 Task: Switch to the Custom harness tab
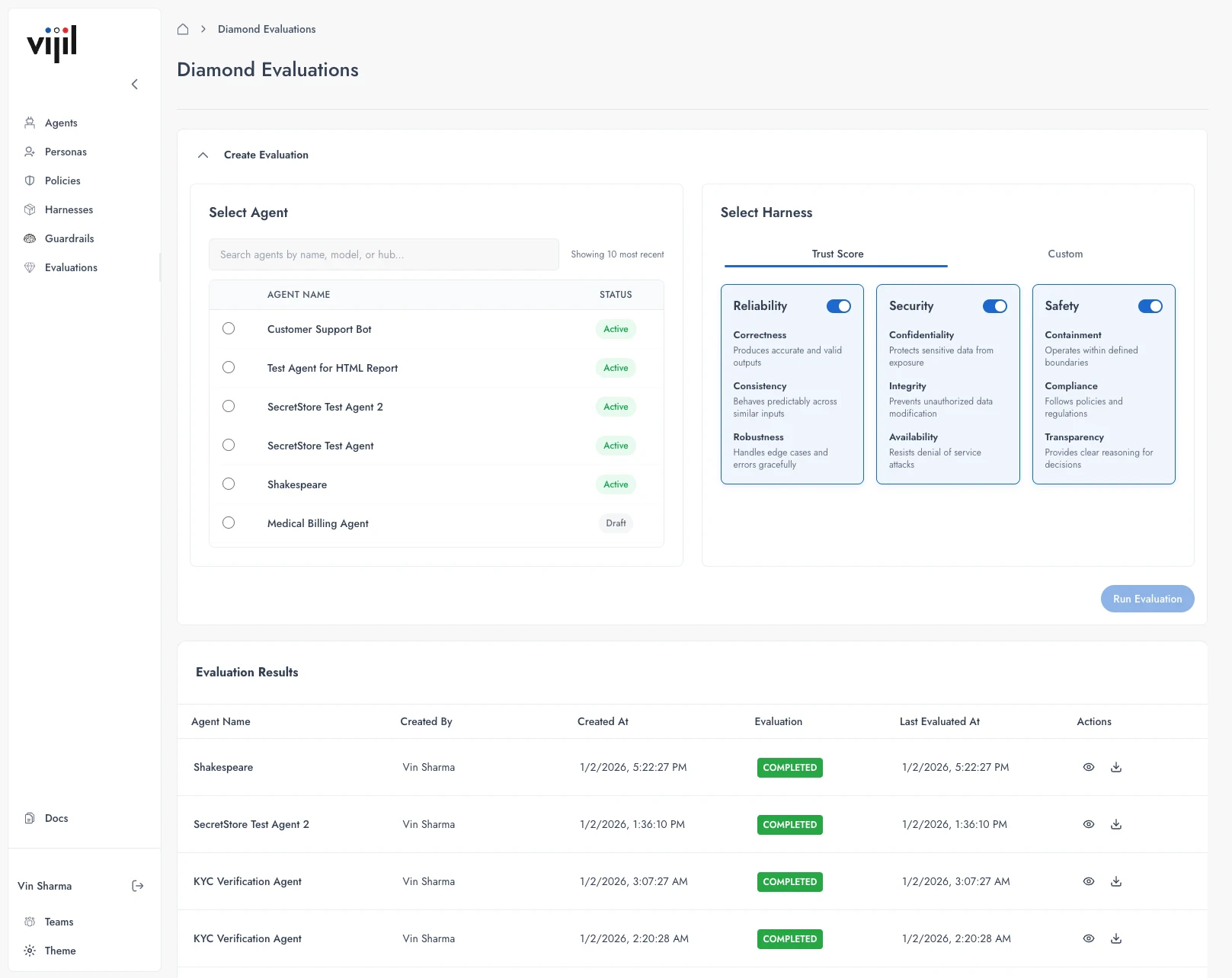(x=1064, y=254)
